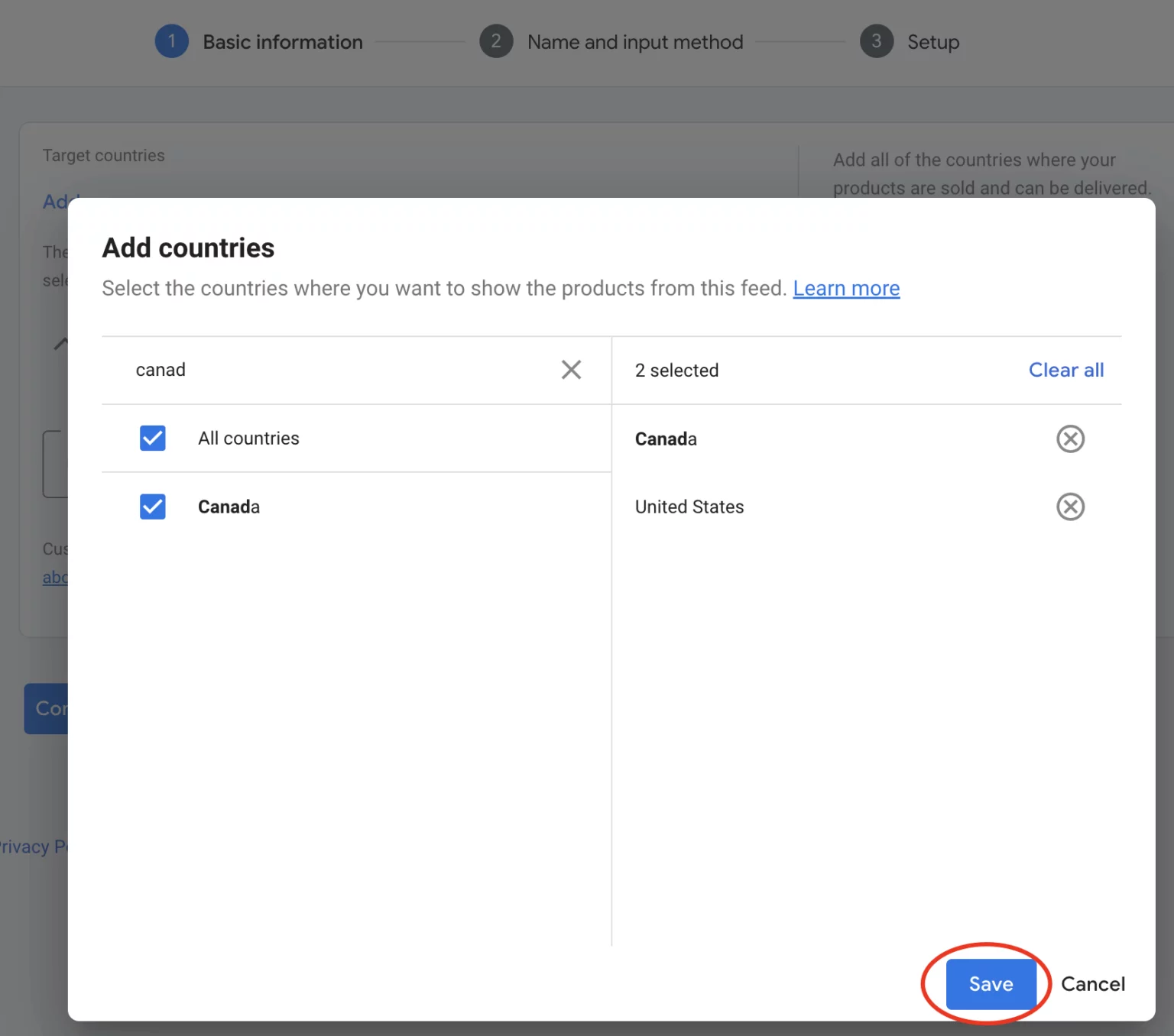Clear all selected countries
Viewport: 1174px width, 1036px height.
[1066, 370]
